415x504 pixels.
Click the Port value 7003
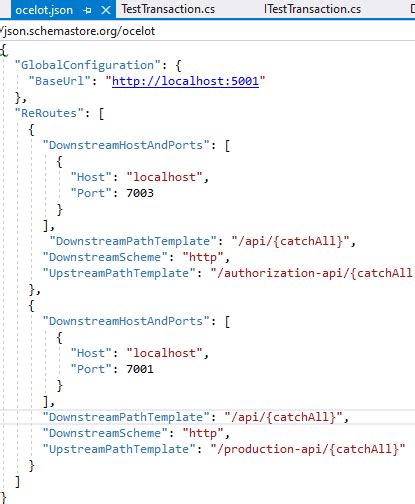pyautogui.click(x=140, y=193)
